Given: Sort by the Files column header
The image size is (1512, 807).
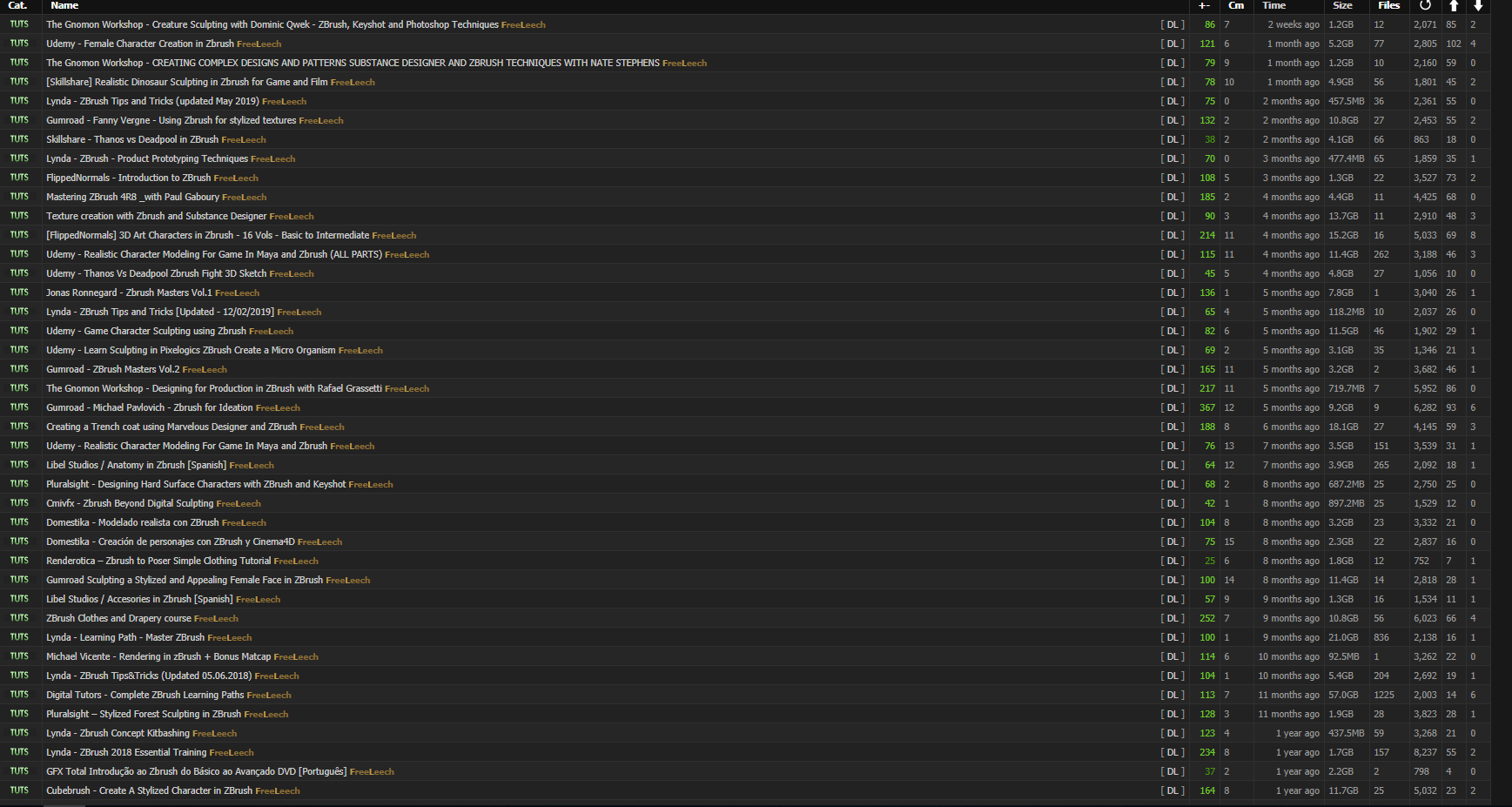Looking at the screenshot, I should [x=1388, y=5].
